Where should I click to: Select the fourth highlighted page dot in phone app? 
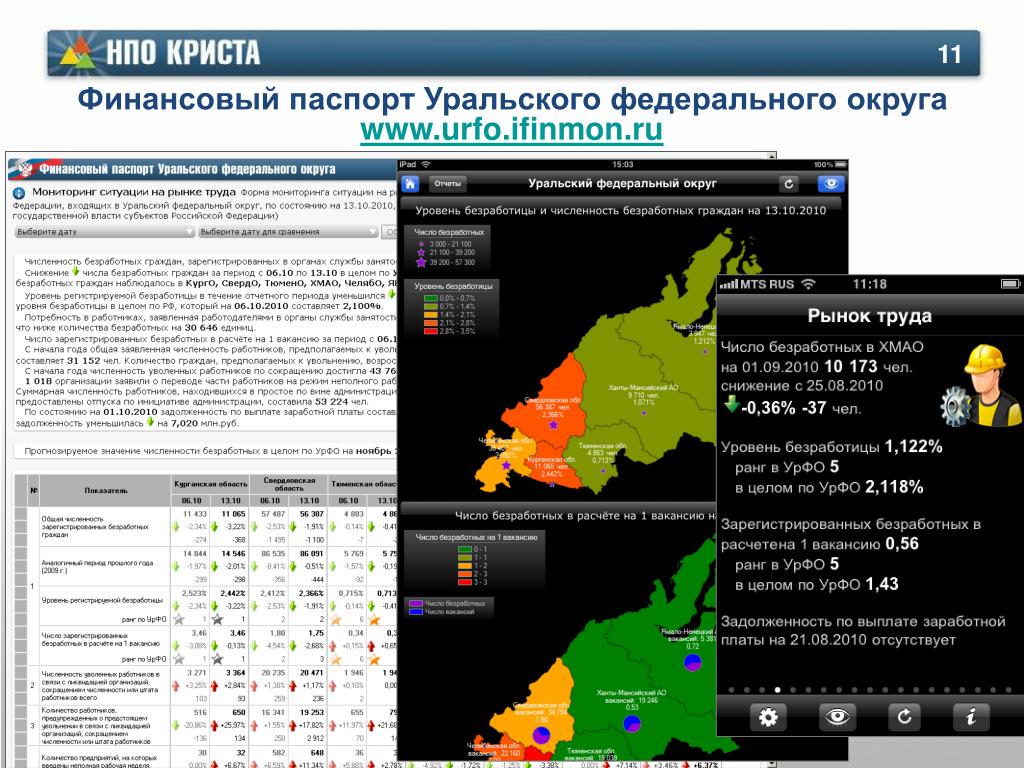(x=777, y=690)
